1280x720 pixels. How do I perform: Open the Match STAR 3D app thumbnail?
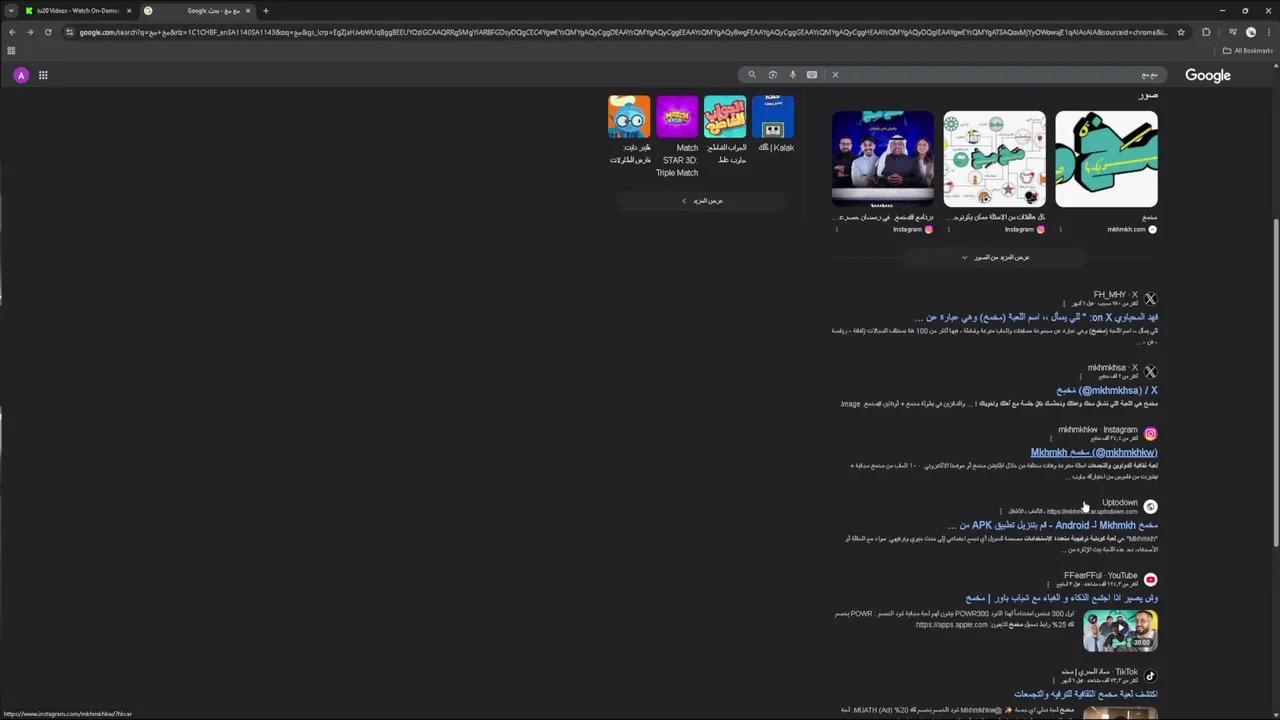click(677, 117)
